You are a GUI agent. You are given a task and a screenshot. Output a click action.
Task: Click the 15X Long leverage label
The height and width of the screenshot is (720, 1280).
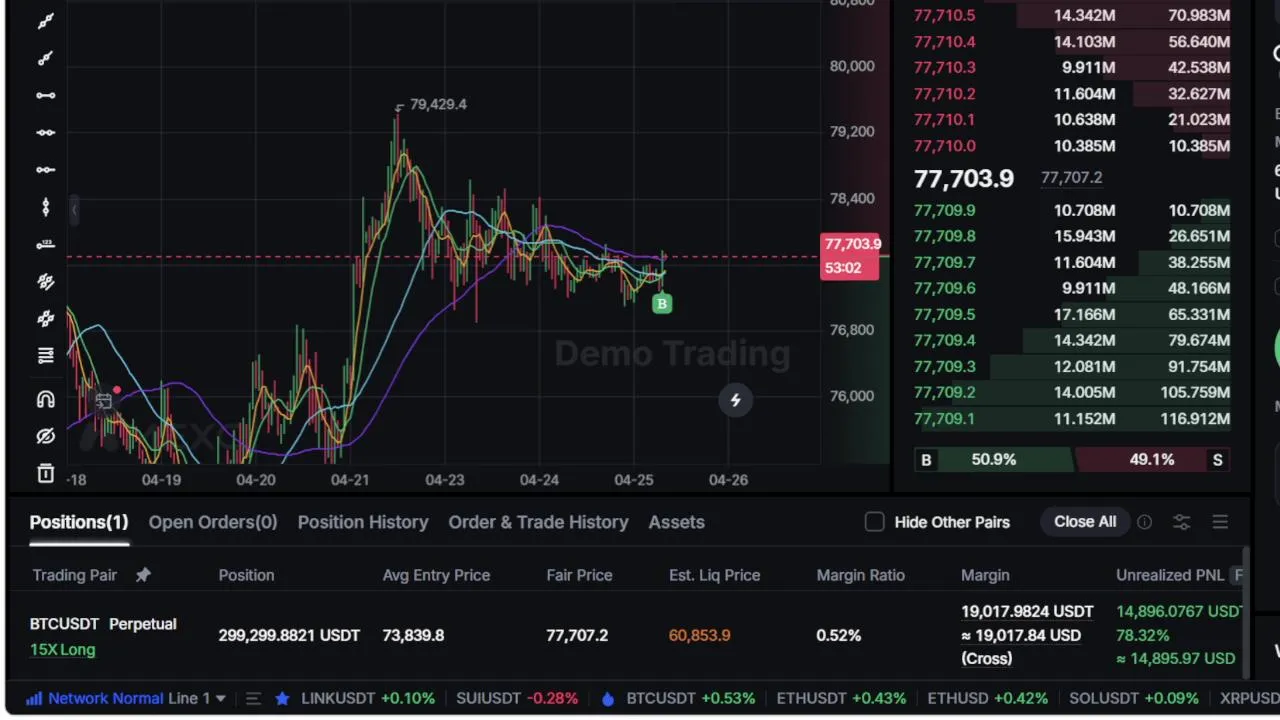(x=62, y=649)
